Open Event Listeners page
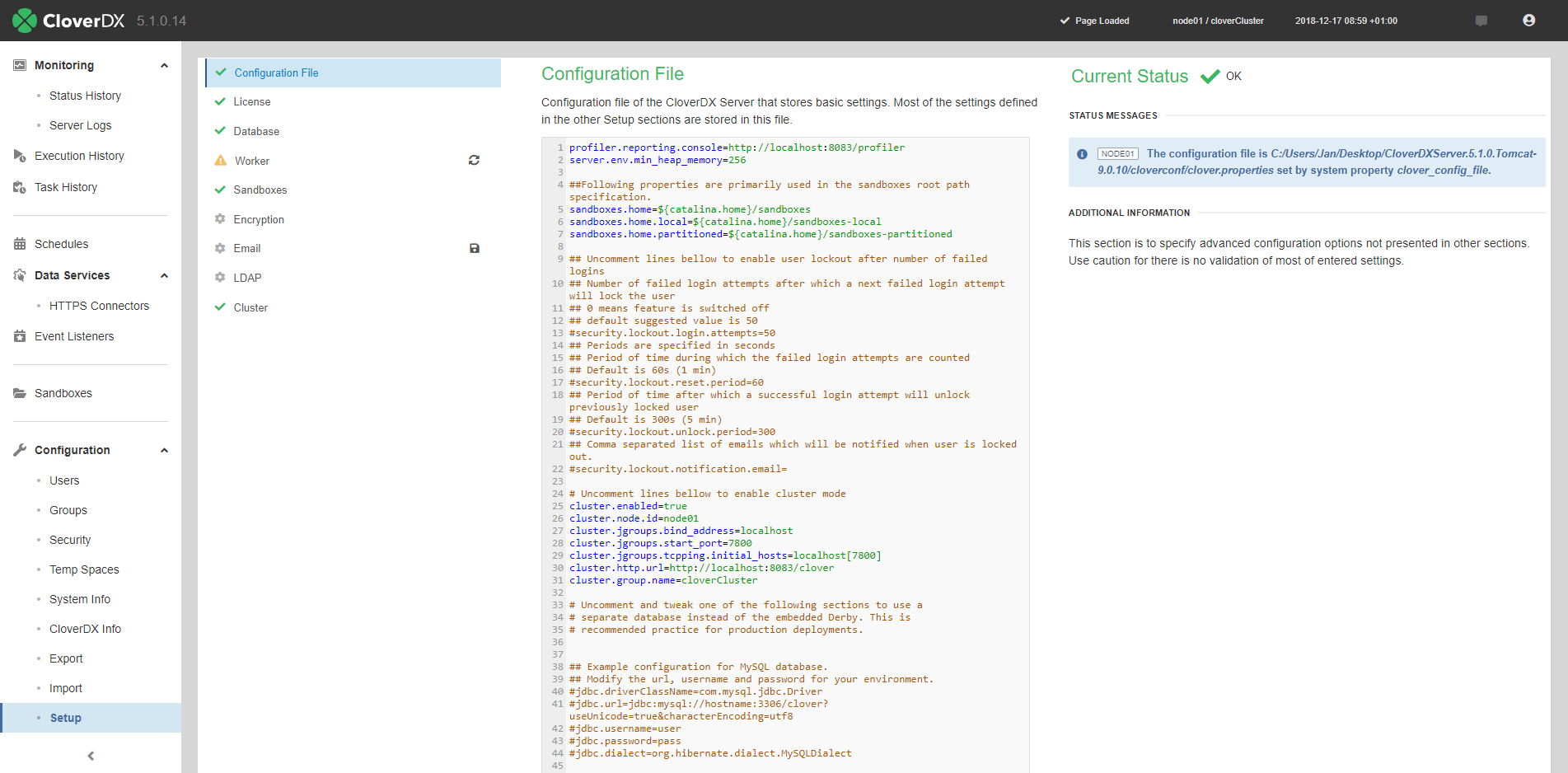Screen dimensions: 1568x773 (x=74, y=336)
